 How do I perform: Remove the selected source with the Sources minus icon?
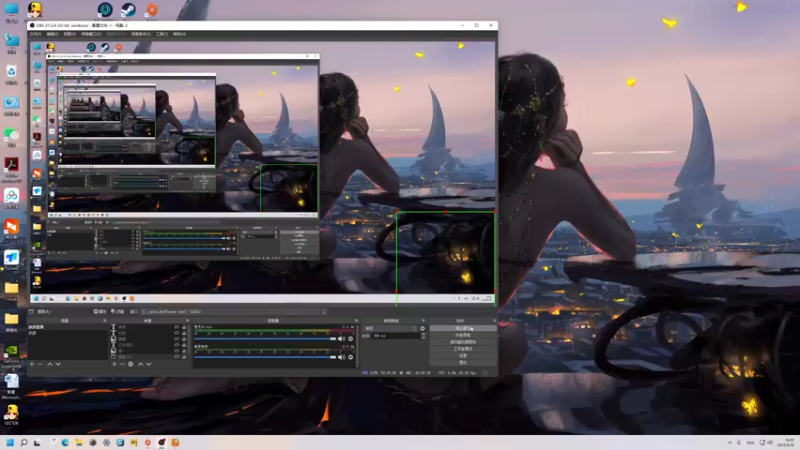(x=122, y=364)
